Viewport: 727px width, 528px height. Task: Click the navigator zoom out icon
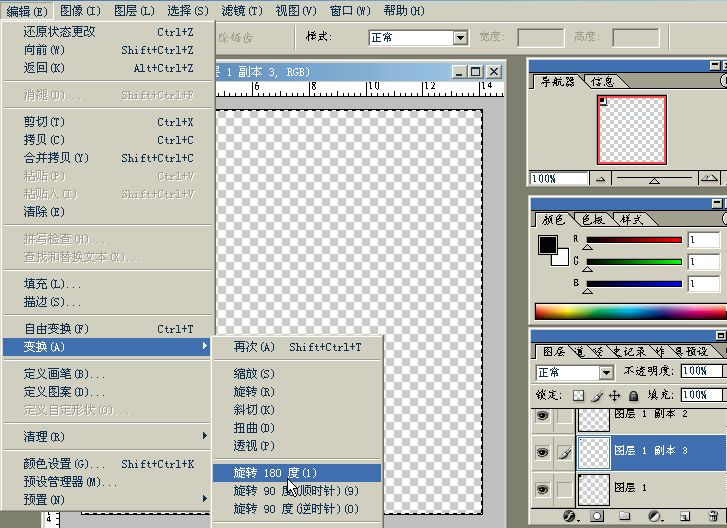pos(600,179)
